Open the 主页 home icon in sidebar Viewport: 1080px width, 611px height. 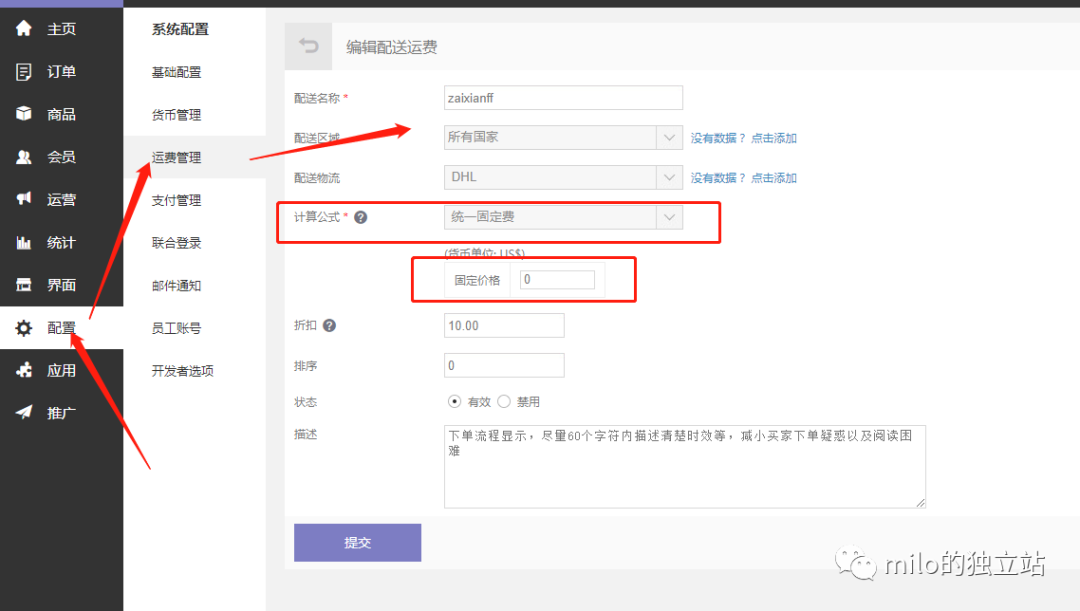[25, 29]
